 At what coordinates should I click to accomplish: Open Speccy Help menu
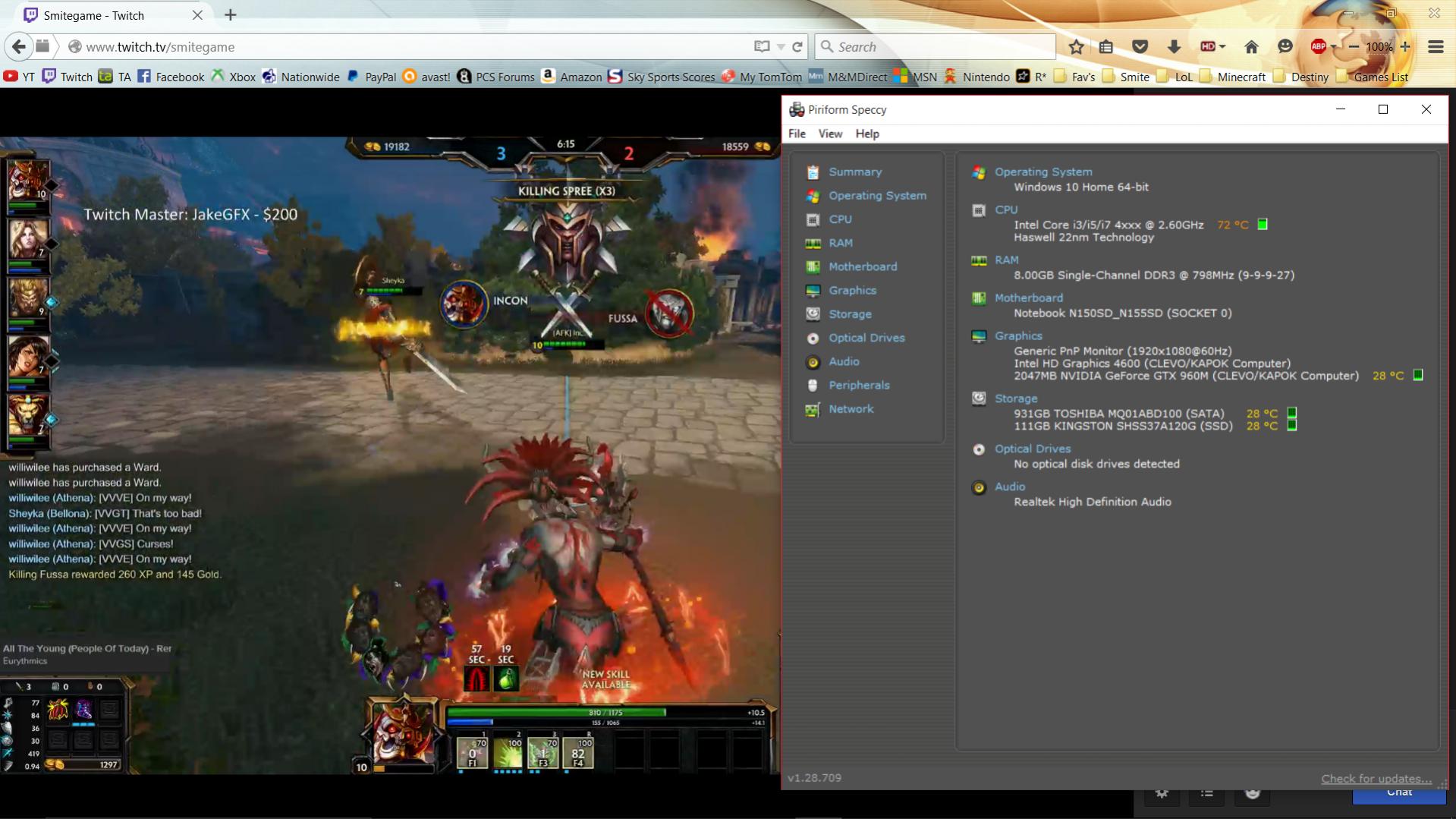[x=867, y=134]
